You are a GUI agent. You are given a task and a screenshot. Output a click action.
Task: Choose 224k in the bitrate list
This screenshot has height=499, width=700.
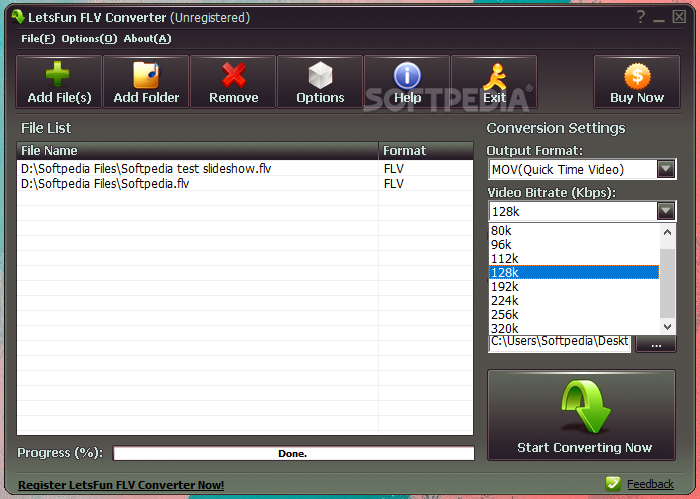coord(574,300)
